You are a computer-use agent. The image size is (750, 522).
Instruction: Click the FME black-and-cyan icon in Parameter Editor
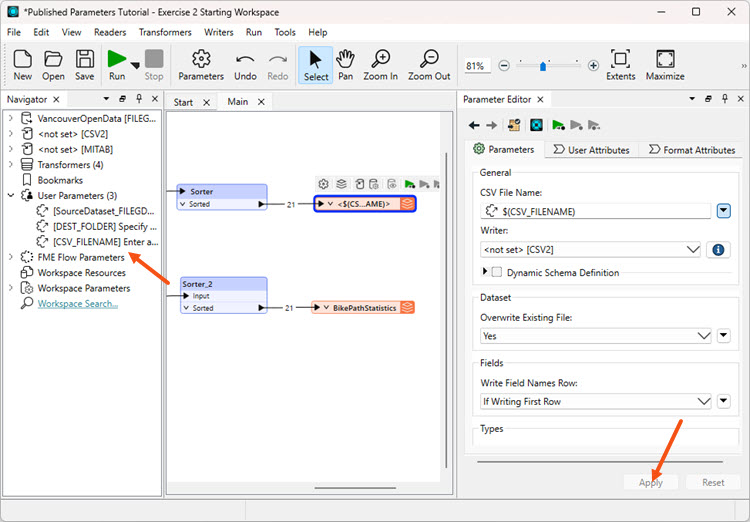click(x=536, y=125)
